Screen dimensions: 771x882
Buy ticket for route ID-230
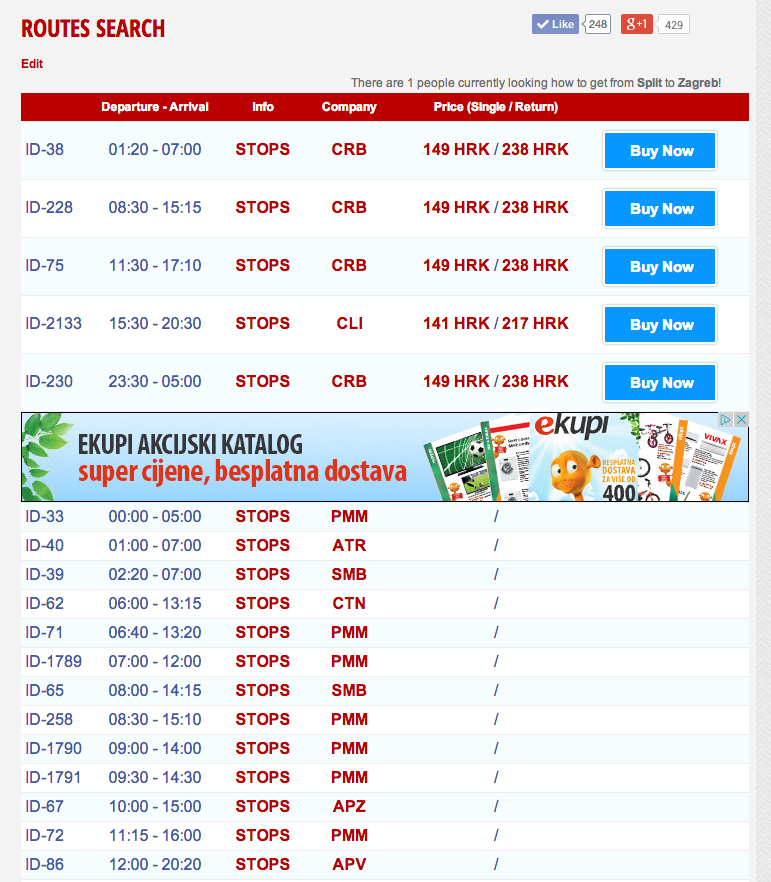pyautogui.click(x=660, y=382)
